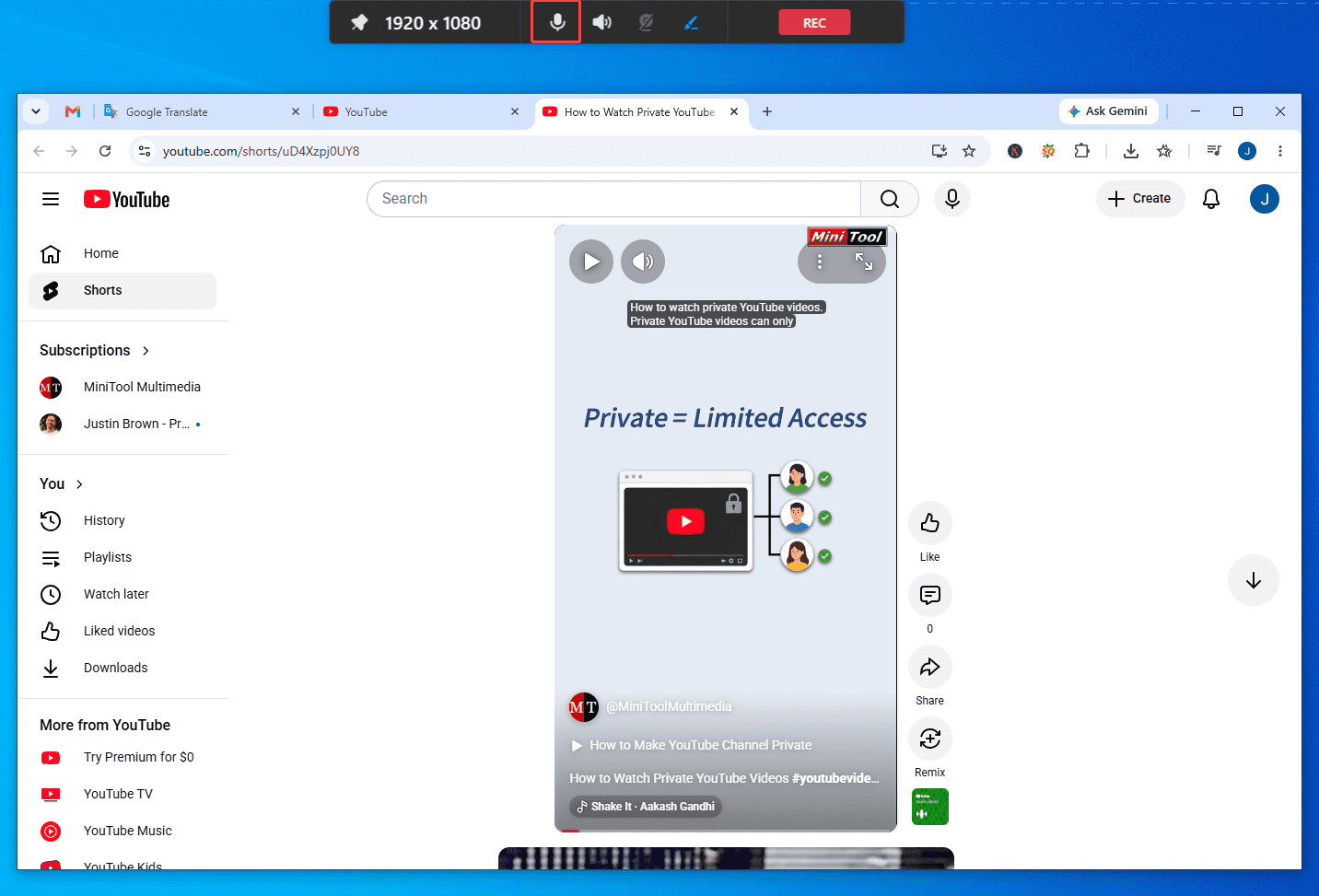Viewport: 1319px width, 896px height.
Task: Open How to Make YouTube Channel Private link
Action: (x=692, y=745)
